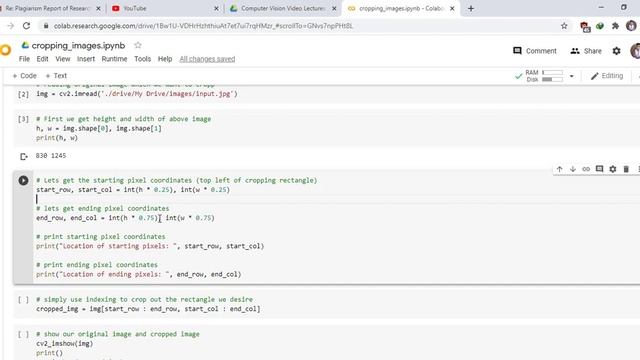Add a new Code cell
This screenshot has height=360, width=640.
[24, 76]
